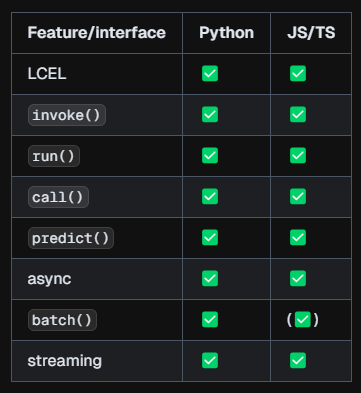The width and height of the screenshot is (361, 393).
Task: Click the JS/TS checkmark for run()
Action: click(x=298, y=155)
